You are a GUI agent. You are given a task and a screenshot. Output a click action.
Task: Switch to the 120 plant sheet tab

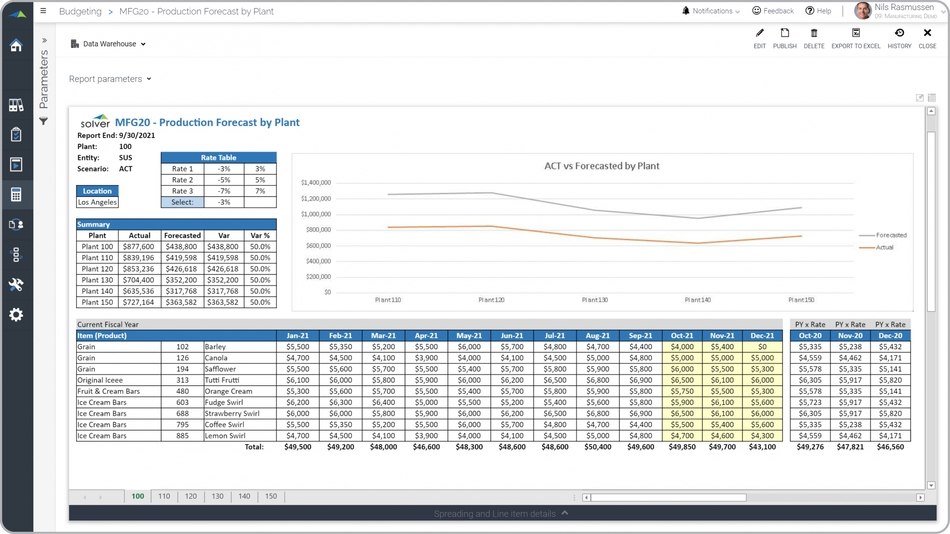click(x=190, y=496)
